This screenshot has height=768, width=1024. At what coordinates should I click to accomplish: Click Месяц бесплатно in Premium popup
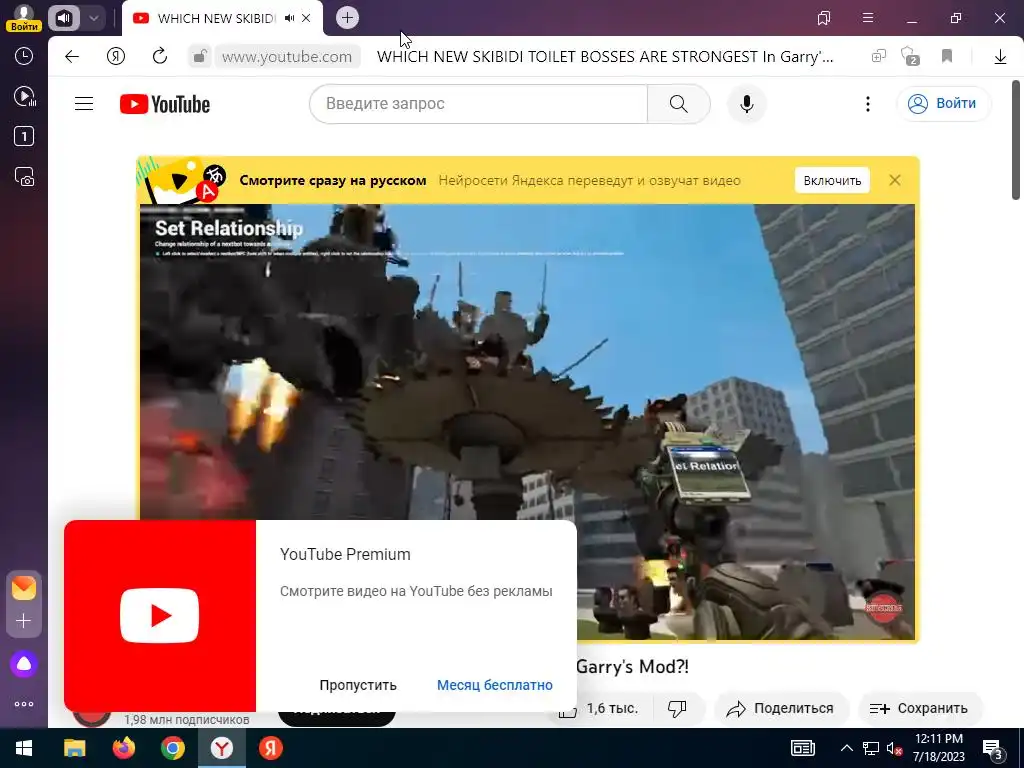(x=494, y=685)
